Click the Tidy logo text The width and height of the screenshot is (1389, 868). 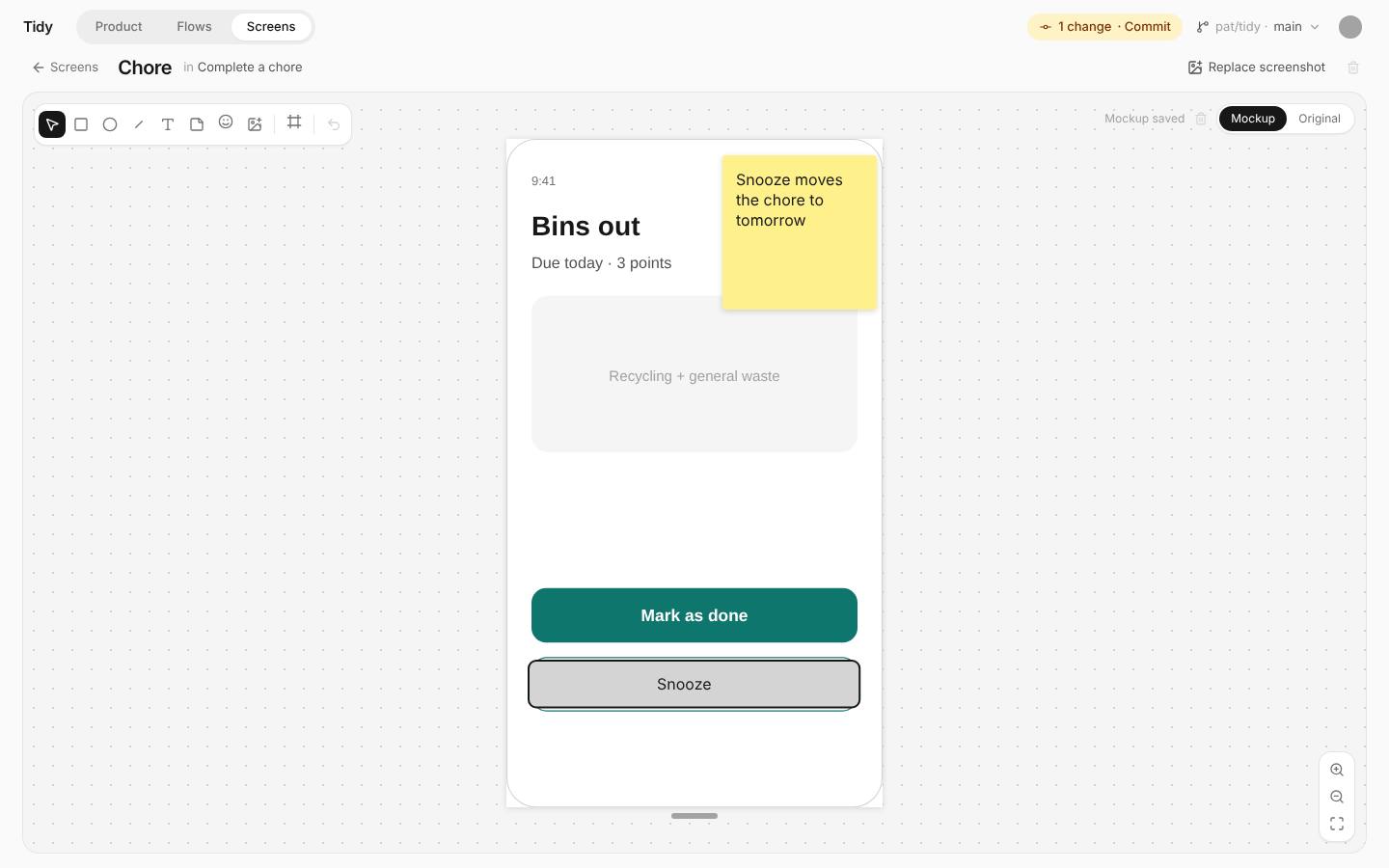(39, 27)
